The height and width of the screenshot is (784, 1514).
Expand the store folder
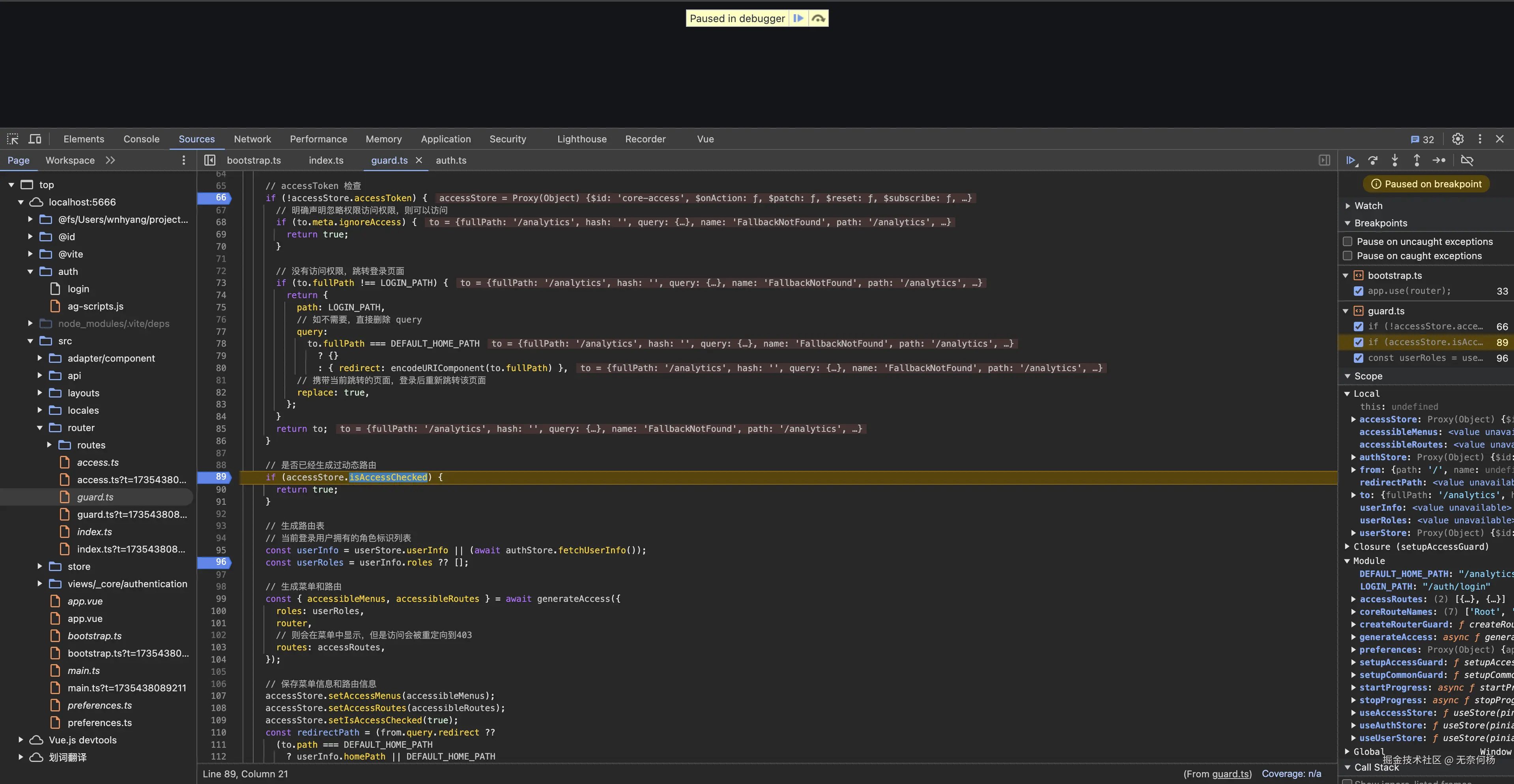tap(40, 566)
